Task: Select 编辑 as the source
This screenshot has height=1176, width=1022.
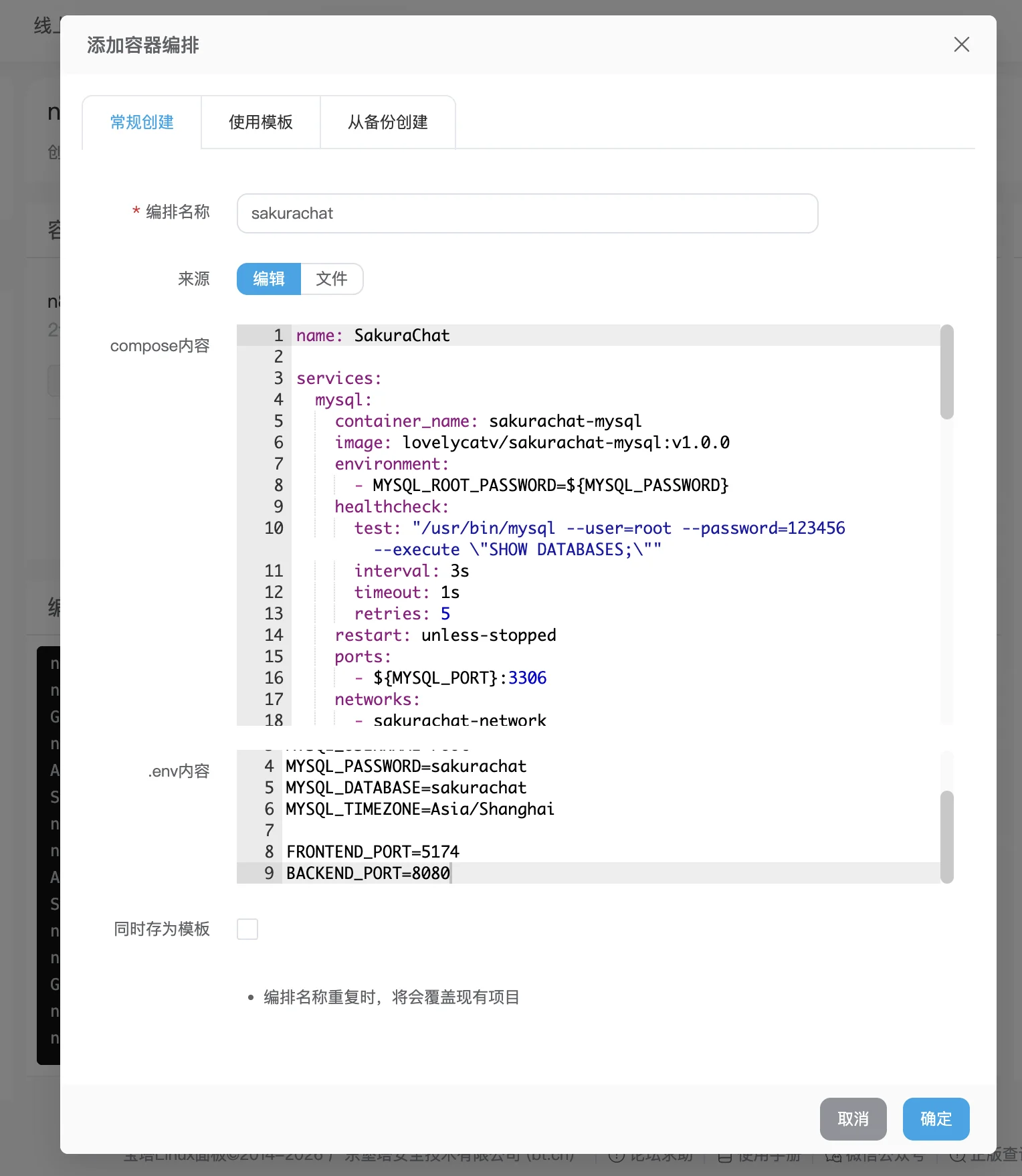Action: click(269, 279)
